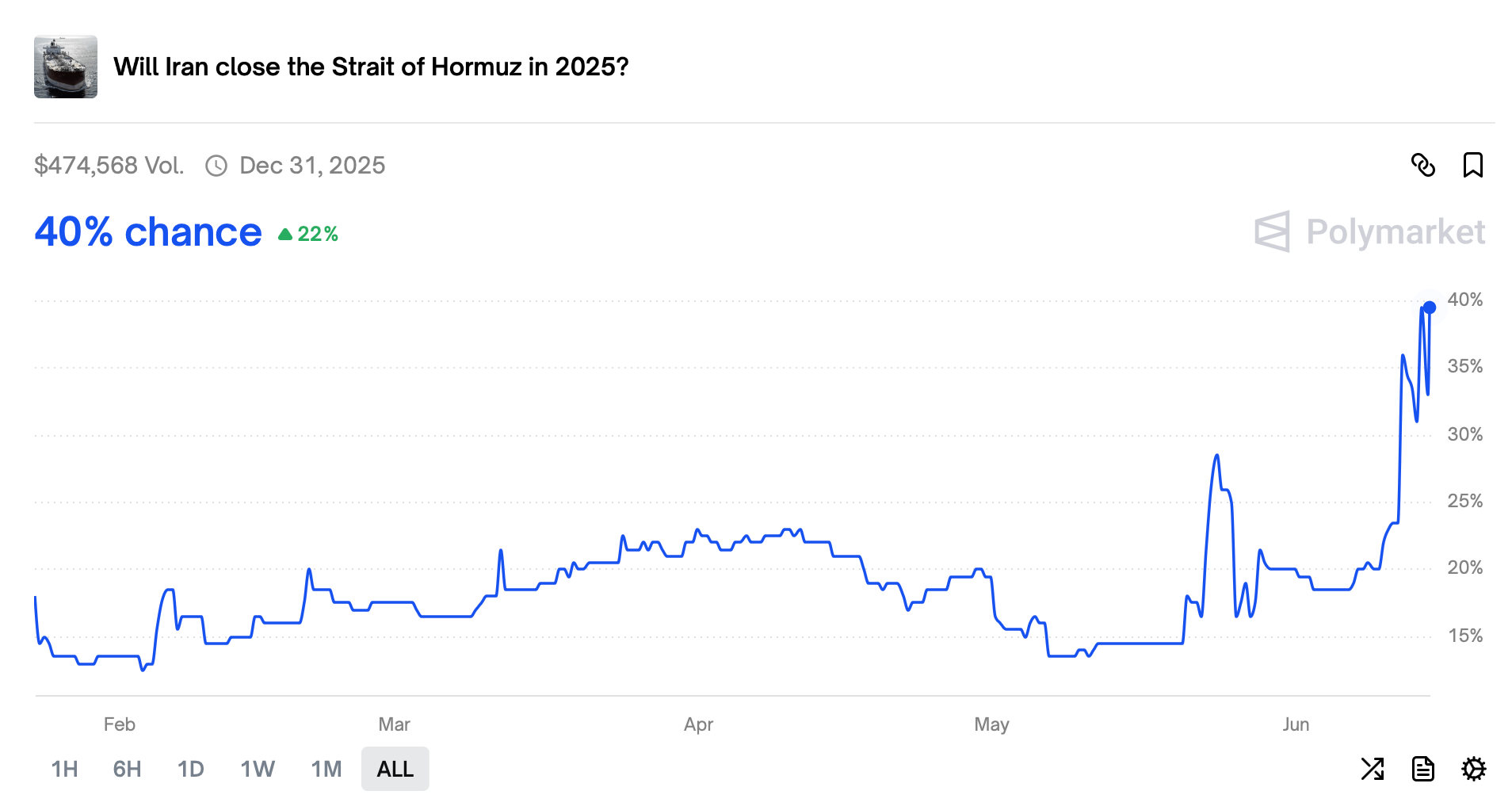
Task: Click the blue endpoint dot on the chart
Action: (x=1429, y=308)
